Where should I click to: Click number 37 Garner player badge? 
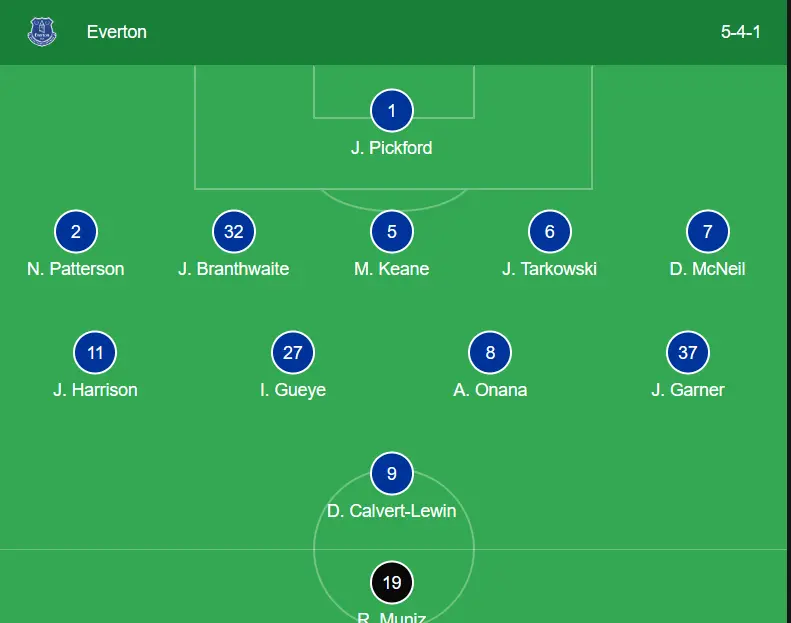pyautogui.click(x=688, y=353)
